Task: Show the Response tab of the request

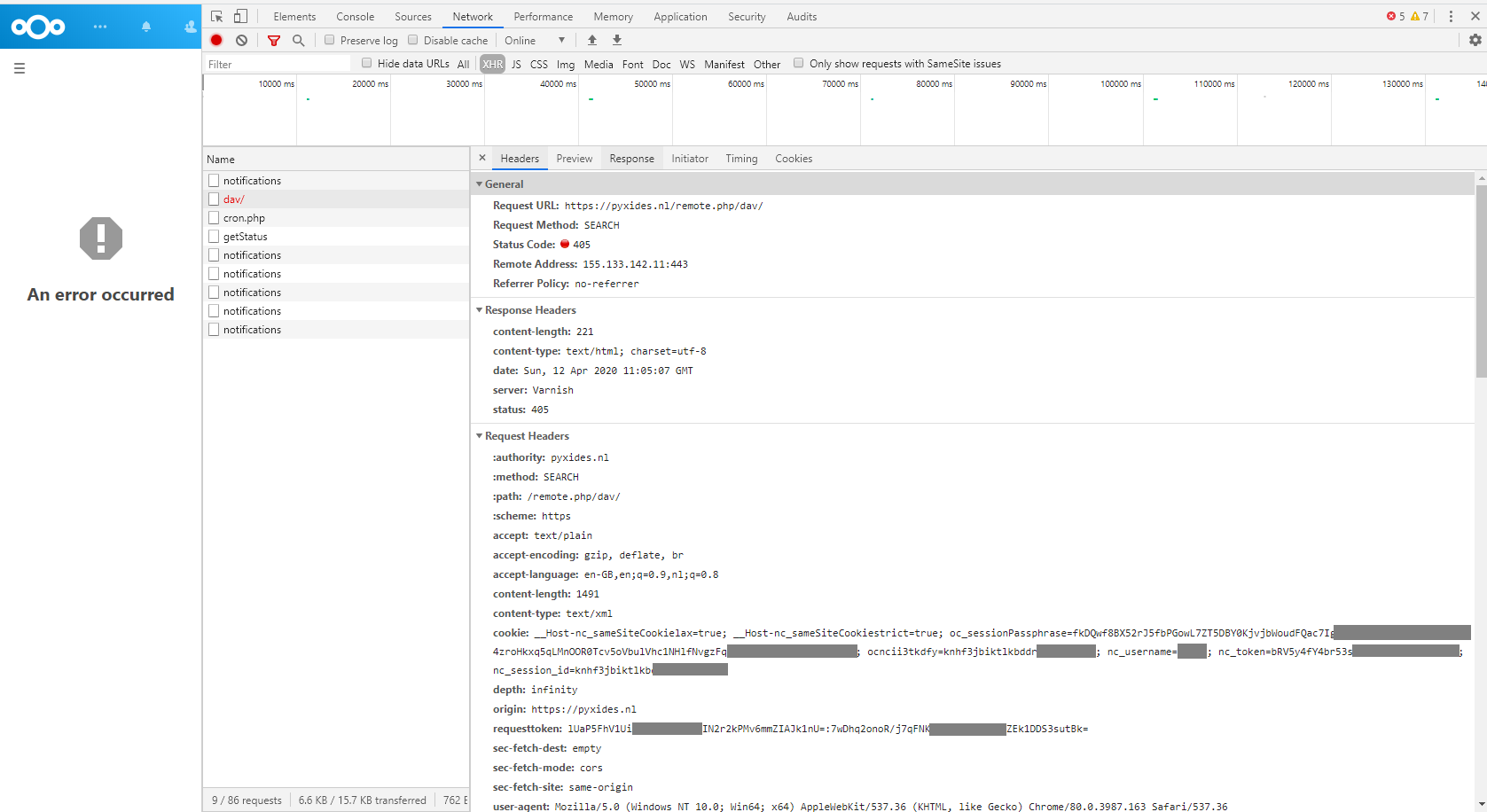Action: [x=632, y=159]
